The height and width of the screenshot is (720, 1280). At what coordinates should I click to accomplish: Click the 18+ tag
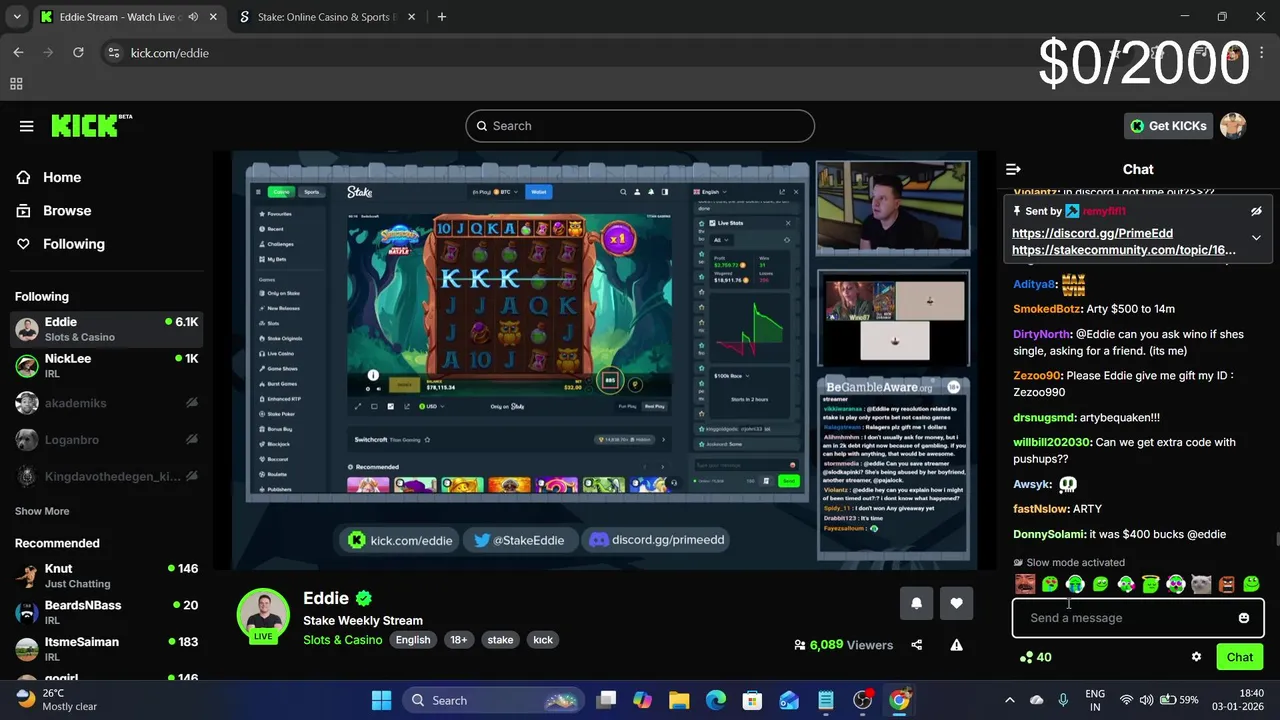[458, 640]
